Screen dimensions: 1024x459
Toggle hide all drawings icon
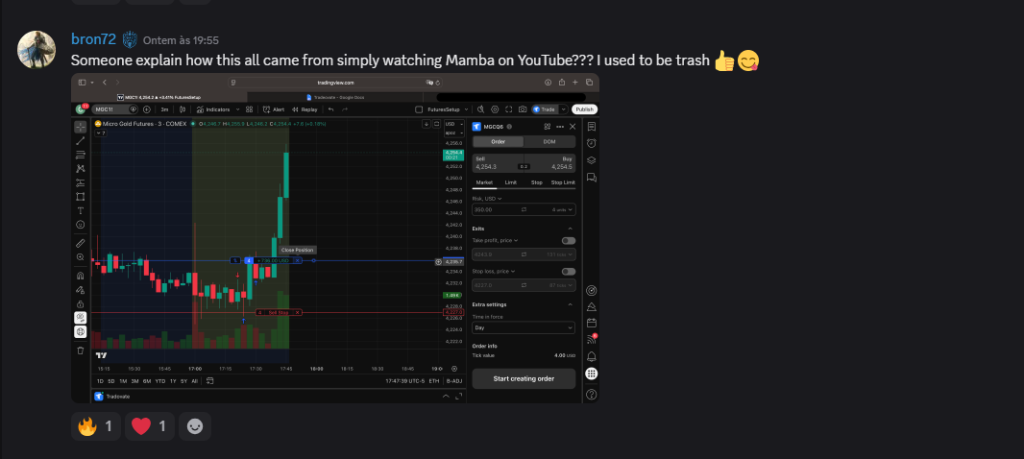point(80,318)
